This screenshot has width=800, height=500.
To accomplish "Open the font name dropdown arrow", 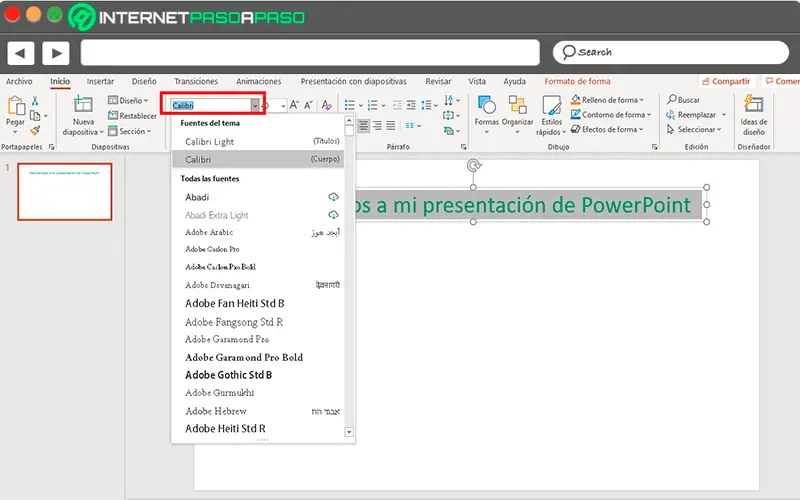I will pos(256,105).
